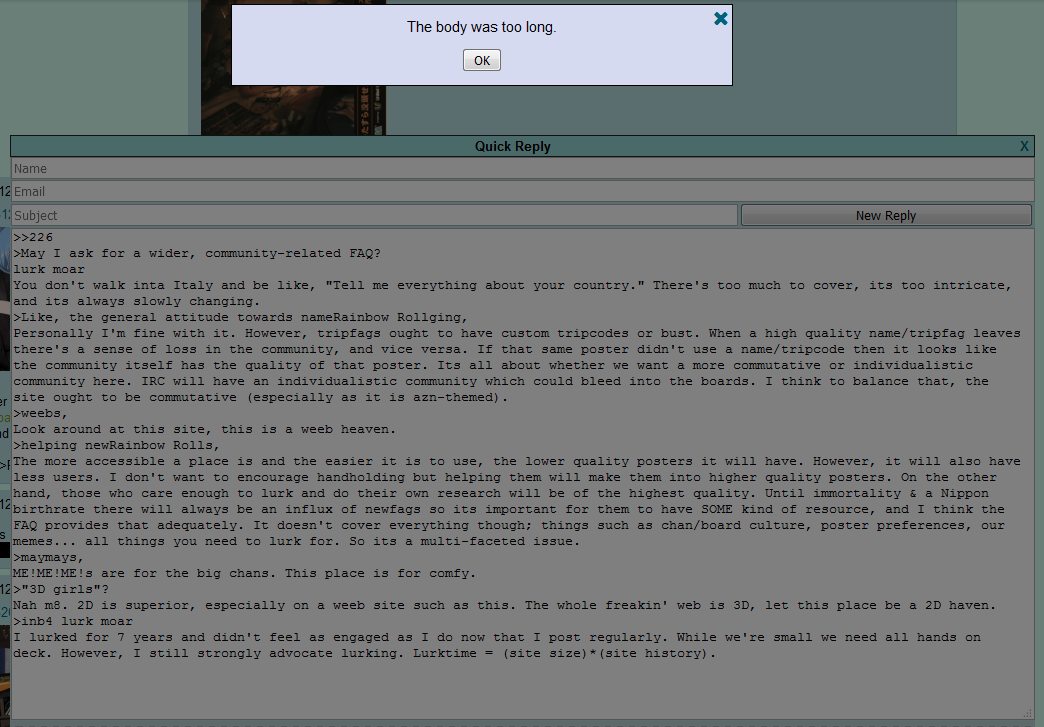Place cursor on the '>maymays,' line
1044x727 pixels.
[49, 557]
